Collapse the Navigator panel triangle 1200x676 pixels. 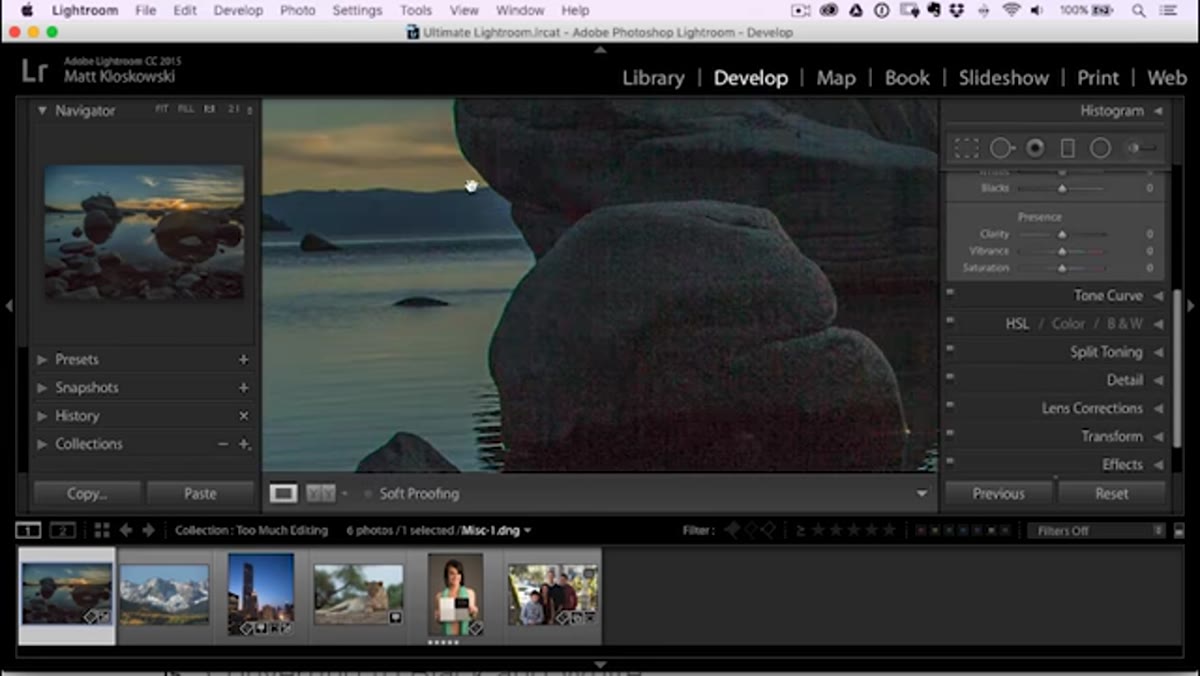tap(42, 110)
